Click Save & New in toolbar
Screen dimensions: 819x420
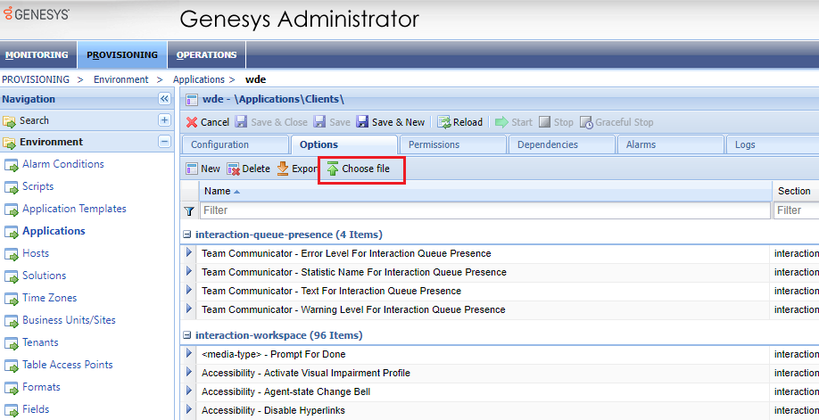(391, 122)
